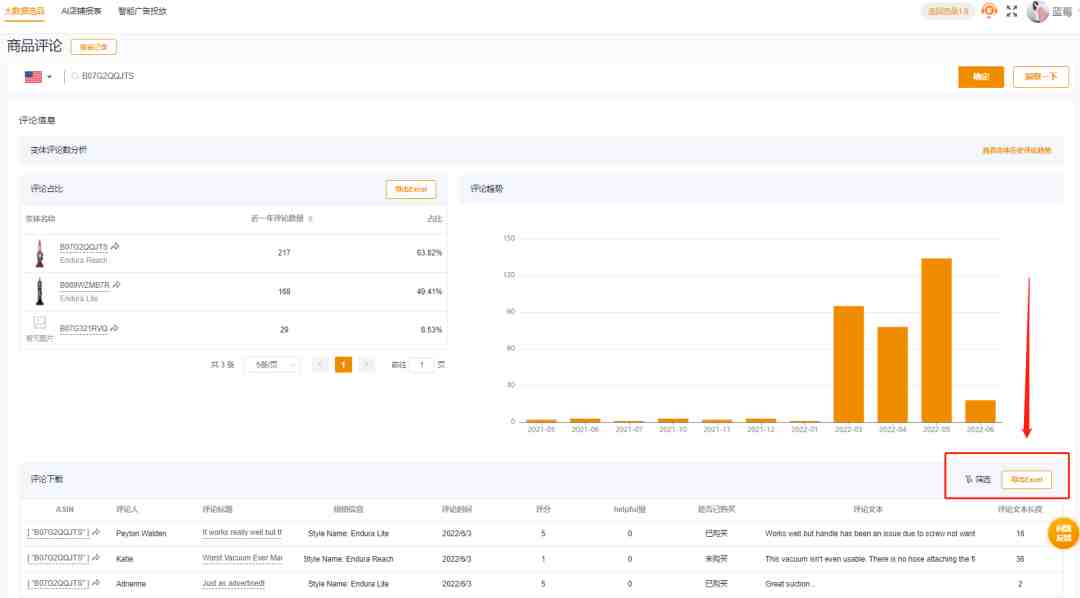Open the US flag marketplace selector

pos(39,76)
